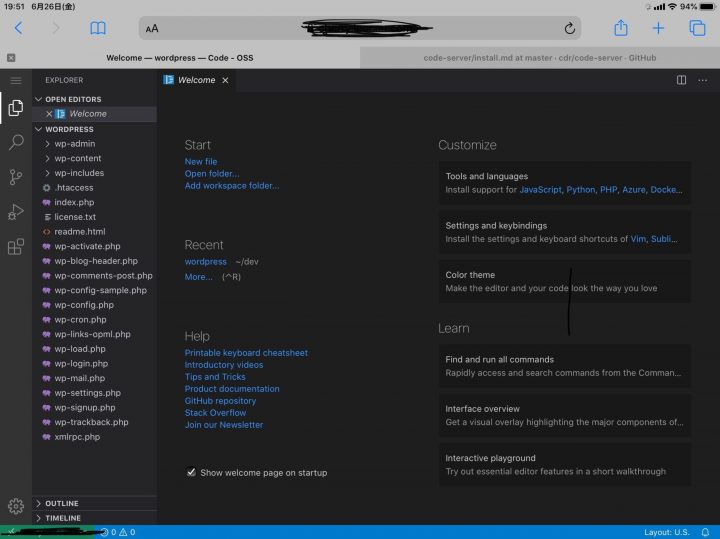The width and height of the screenshot is (720, 539).
Task: Open xmlrpc.php in the explorer
Action: click(x=95, y=437)
